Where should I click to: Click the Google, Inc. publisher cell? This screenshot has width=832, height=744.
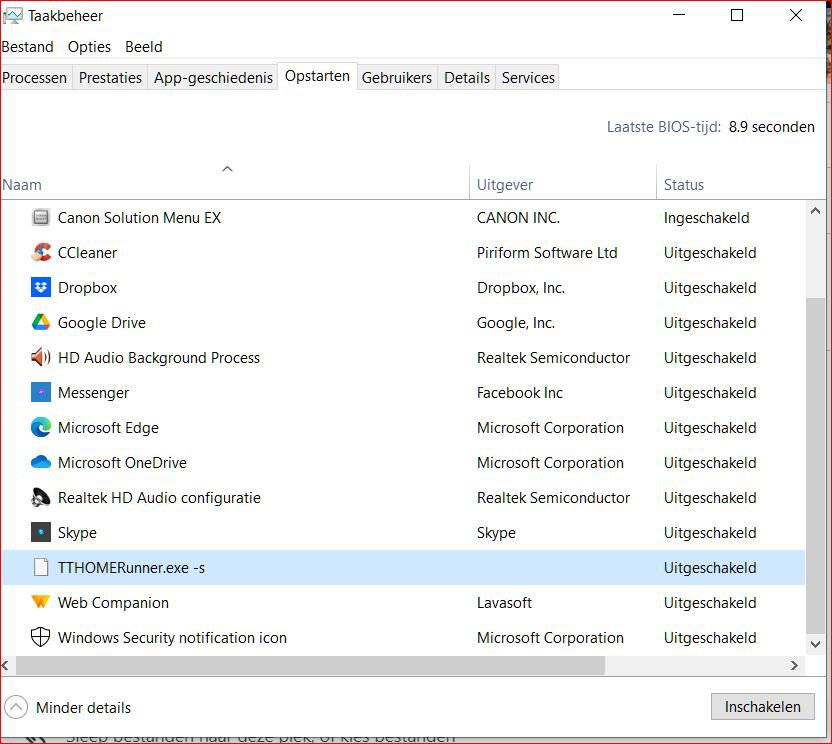coord(516,323)
